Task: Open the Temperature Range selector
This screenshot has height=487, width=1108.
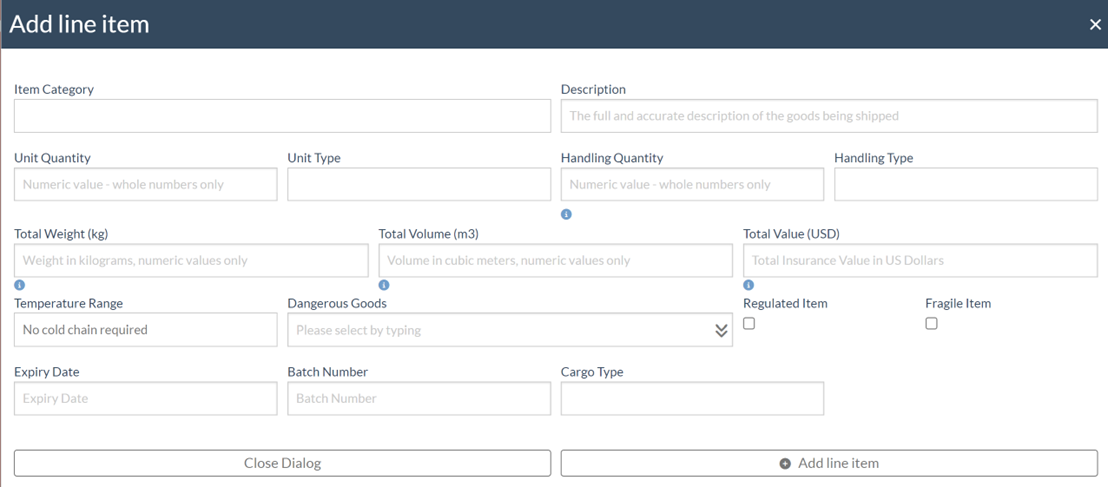Action: [x=146, y=330]
